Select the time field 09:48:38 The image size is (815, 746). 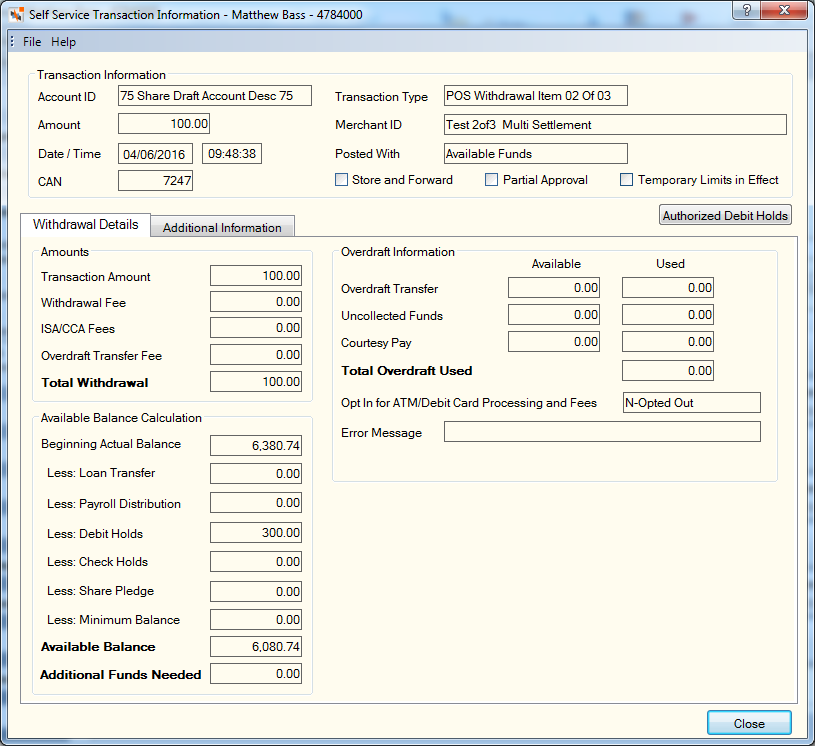point(232,154)
